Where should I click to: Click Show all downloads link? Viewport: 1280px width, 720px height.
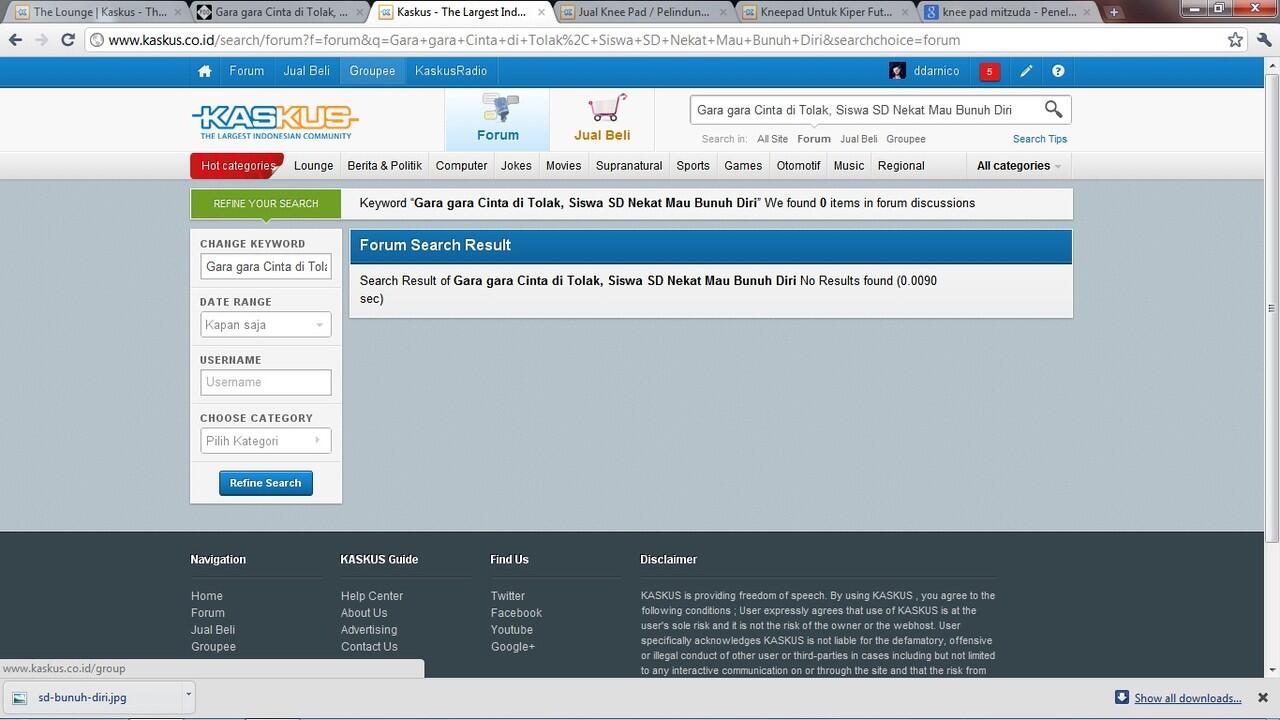click(1187, 698)
